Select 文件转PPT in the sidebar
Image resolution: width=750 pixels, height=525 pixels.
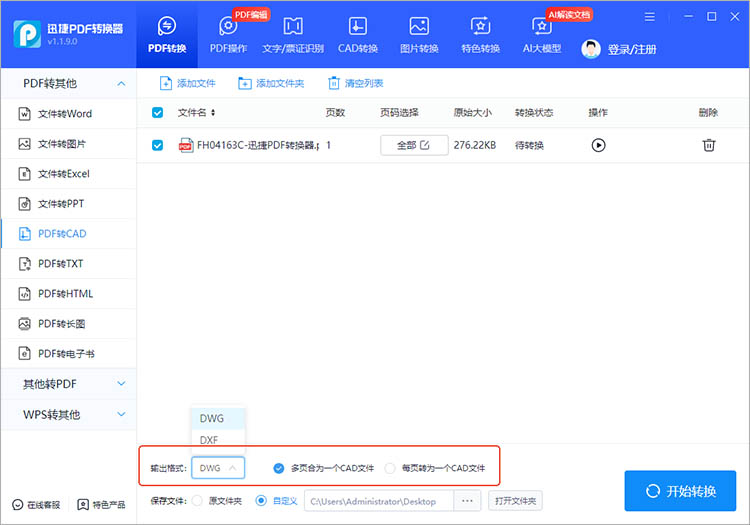coord(68,204)
